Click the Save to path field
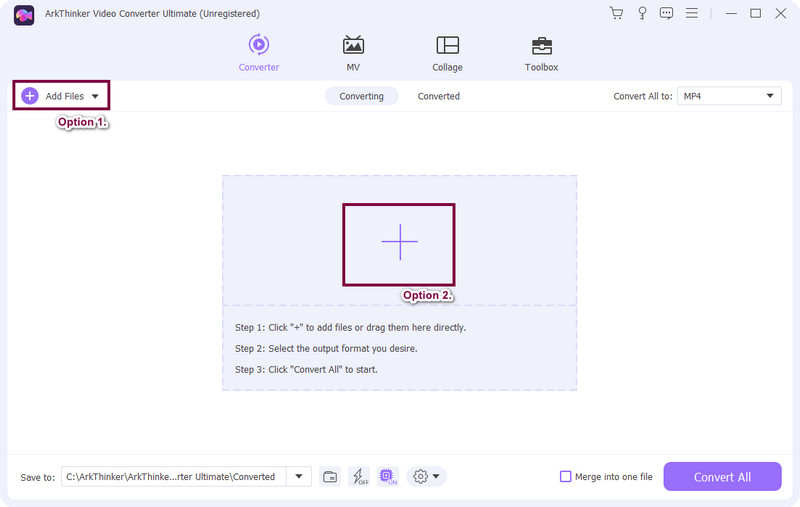Viewport: 800px width, 507px height. (x=173, y=476)
